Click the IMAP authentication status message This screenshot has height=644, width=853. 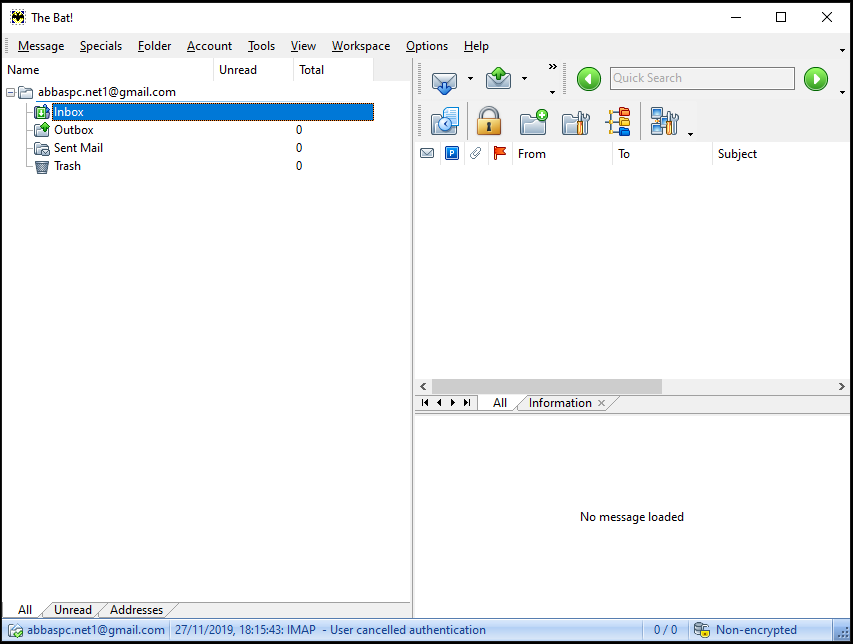pos(330,630)
